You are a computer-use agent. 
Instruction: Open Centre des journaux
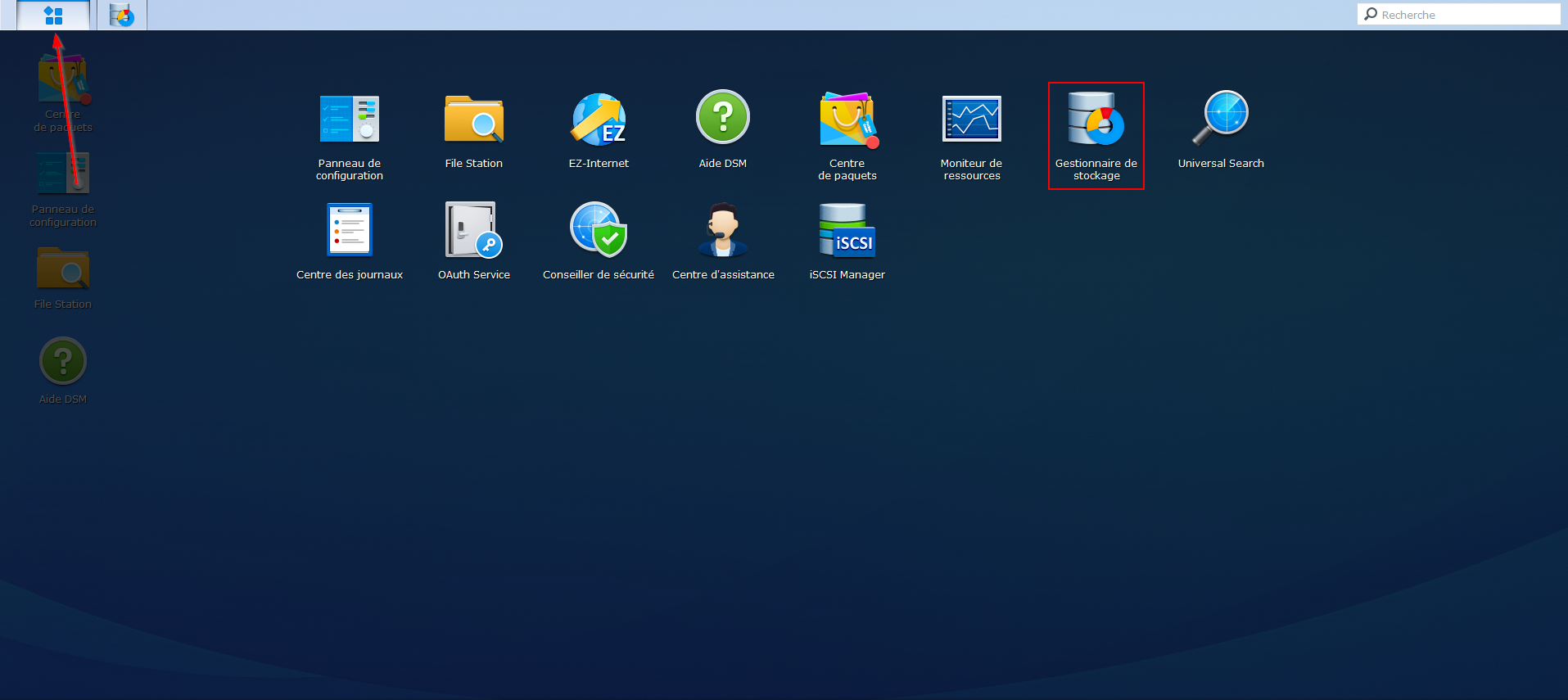click(x=350, y=242)
